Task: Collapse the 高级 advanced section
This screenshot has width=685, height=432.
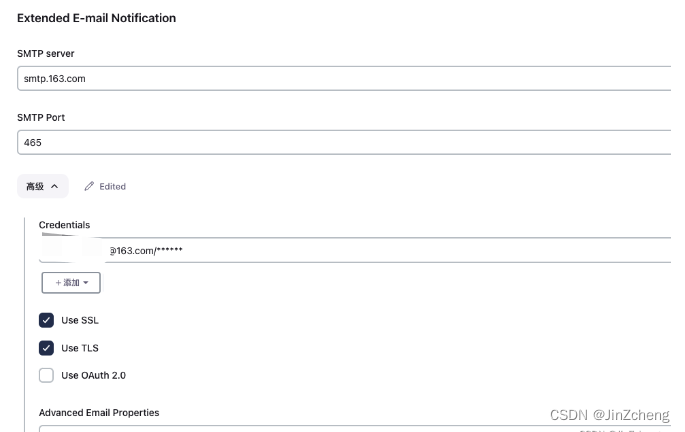Action: click(x=43, y=187)
